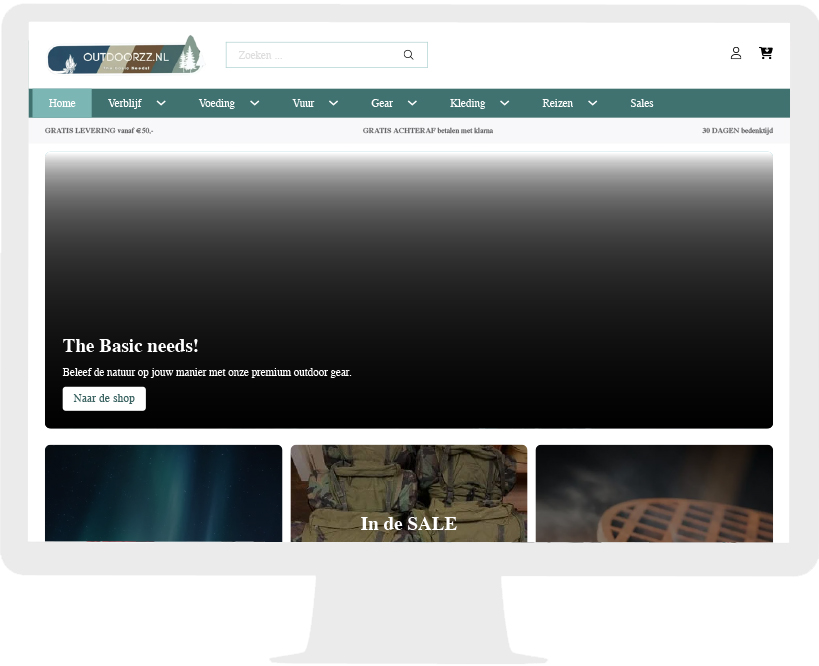Expand the Vuur dropdown chevron
Viewport: 819px width, 666px height.
[333, 103]
